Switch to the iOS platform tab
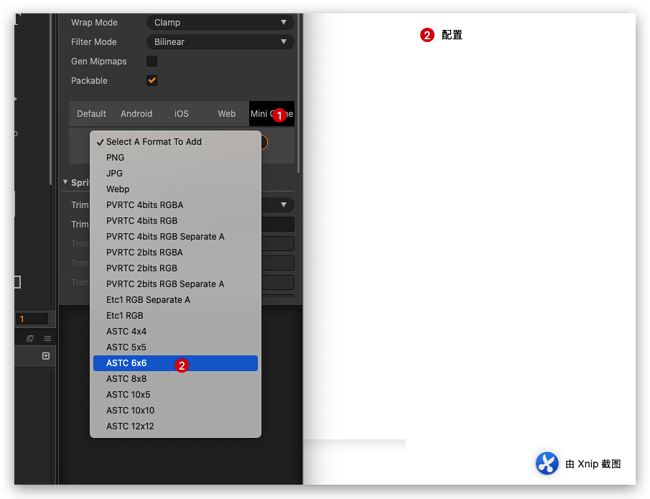Screen dimensions: 650x499 pyautogui.click(x=181, y=114)
